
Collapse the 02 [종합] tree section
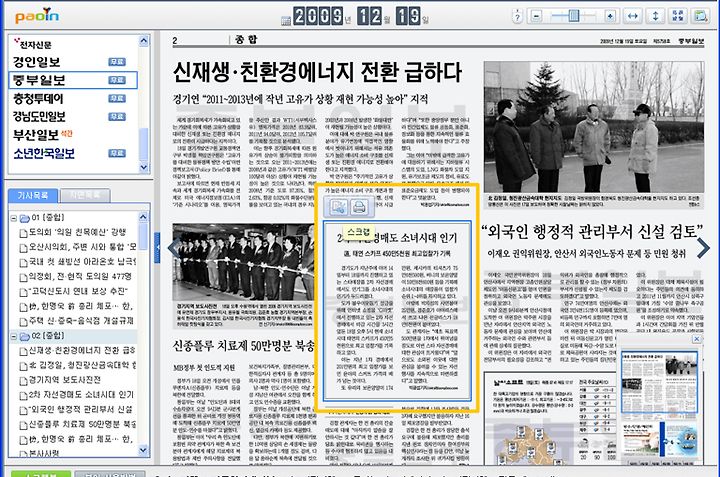click(x=14, y=337)
